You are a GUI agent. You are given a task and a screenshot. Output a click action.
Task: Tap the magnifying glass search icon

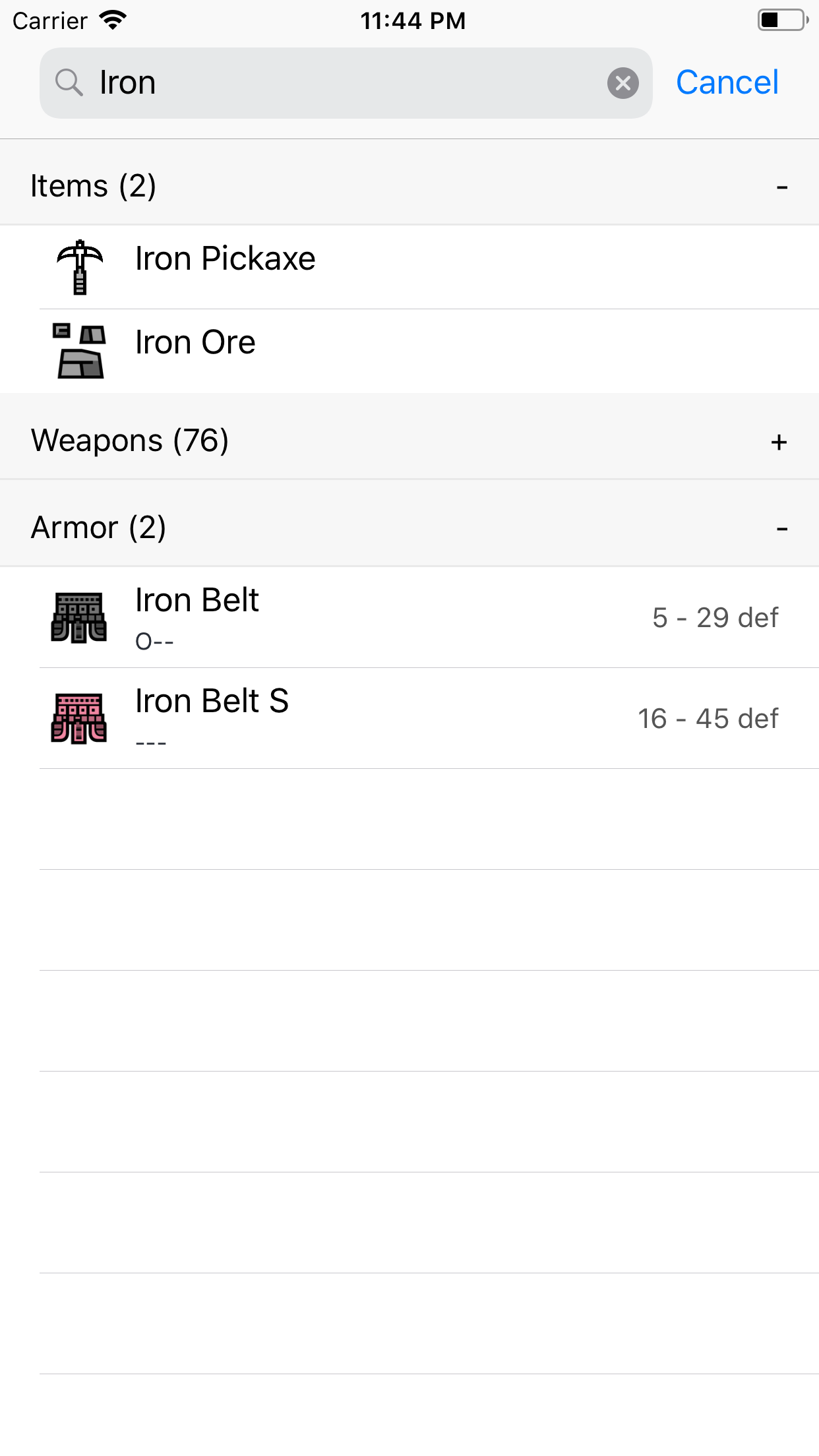pos(69,83)
